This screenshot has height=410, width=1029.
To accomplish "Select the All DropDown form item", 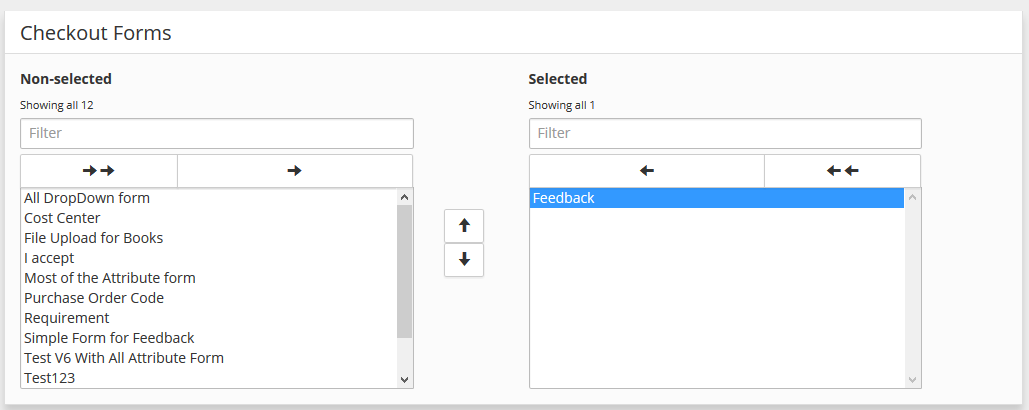I will point(87,198).
